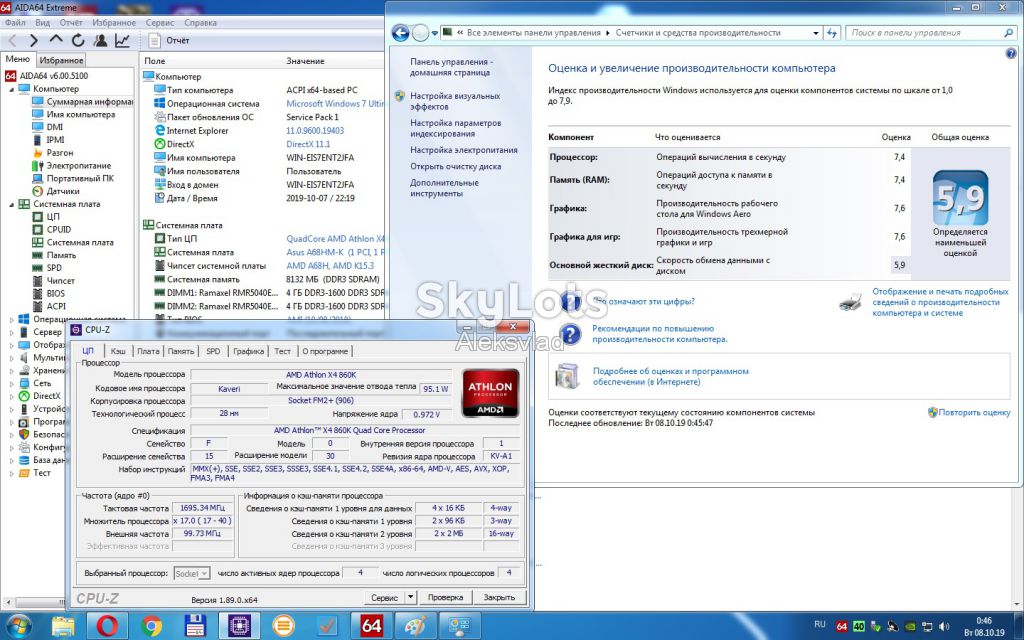Open Настройка визуальных эффектов link
Screen dimensions: 1024x640
tap(455, 101)
